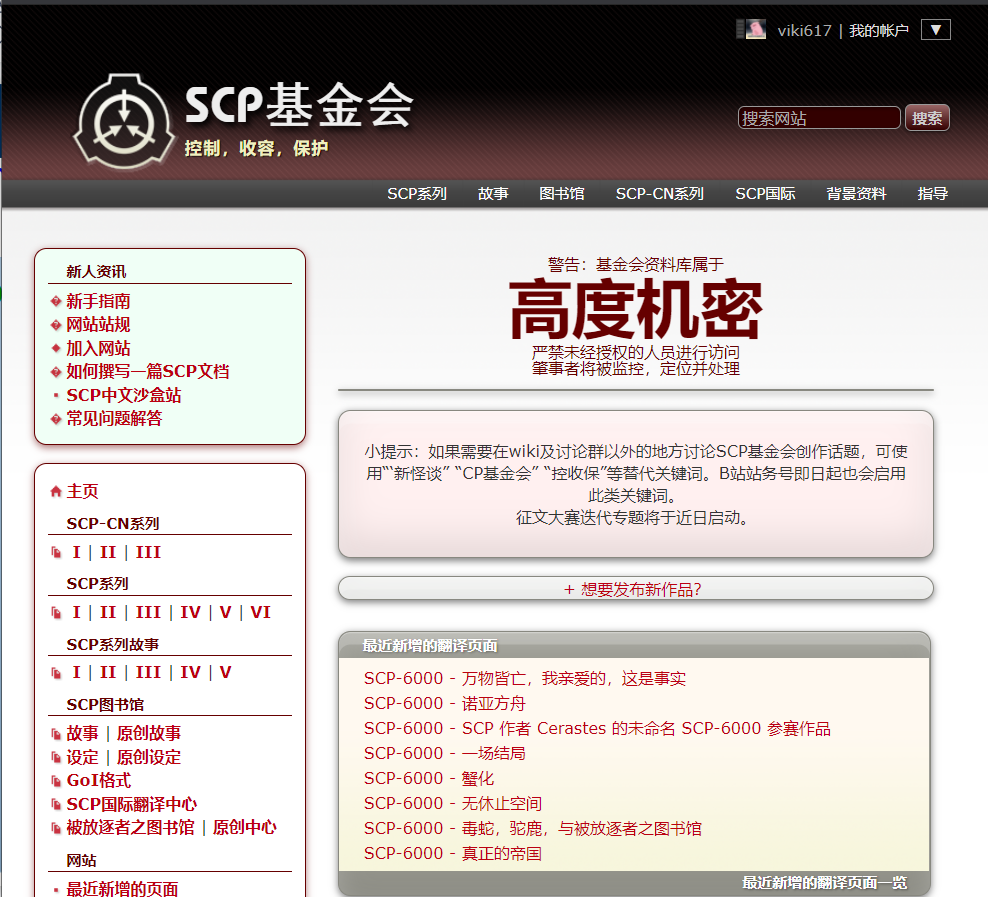
Task: Open SCP系列 series VI link
Action: 260,612
